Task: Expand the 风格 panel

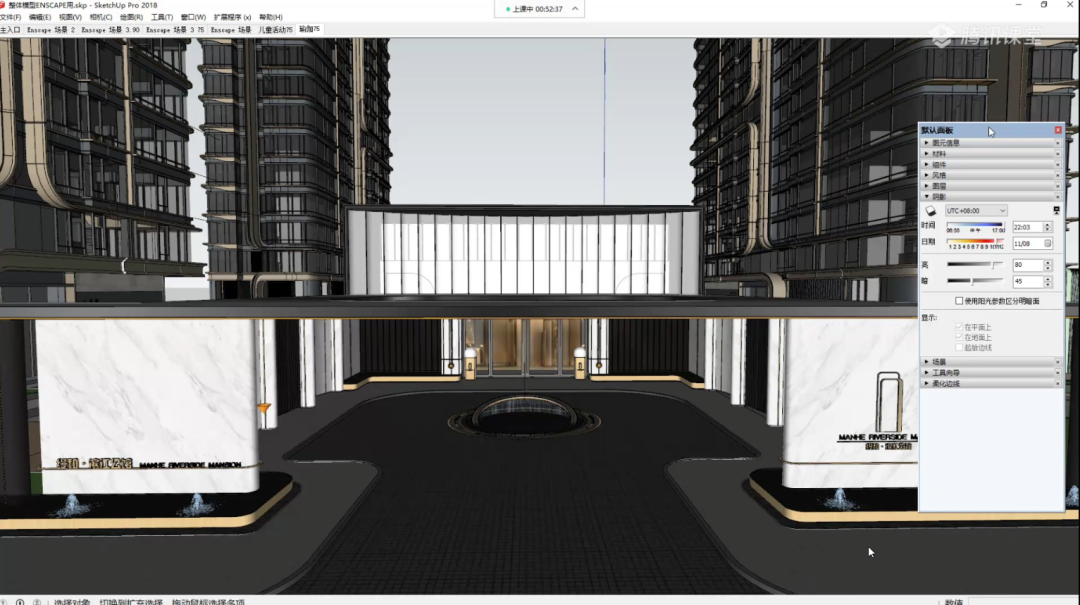Action: 926,175
